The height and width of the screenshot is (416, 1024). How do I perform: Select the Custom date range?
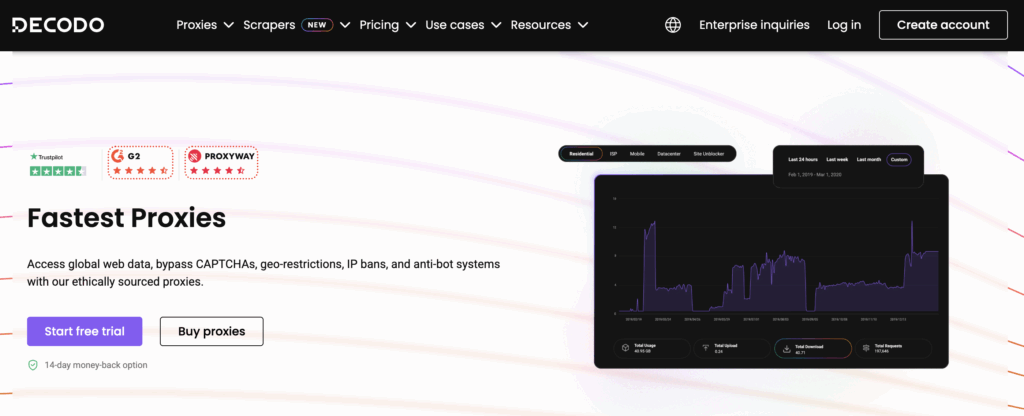point(899,159)
